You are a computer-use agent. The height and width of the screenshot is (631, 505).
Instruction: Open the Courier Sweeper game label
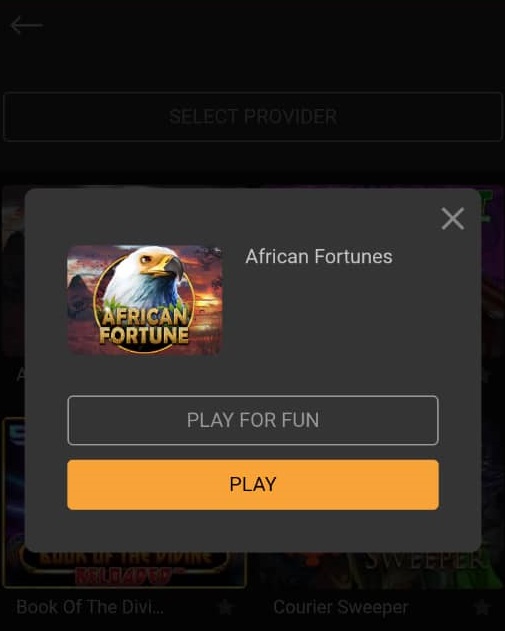(341, 607)
